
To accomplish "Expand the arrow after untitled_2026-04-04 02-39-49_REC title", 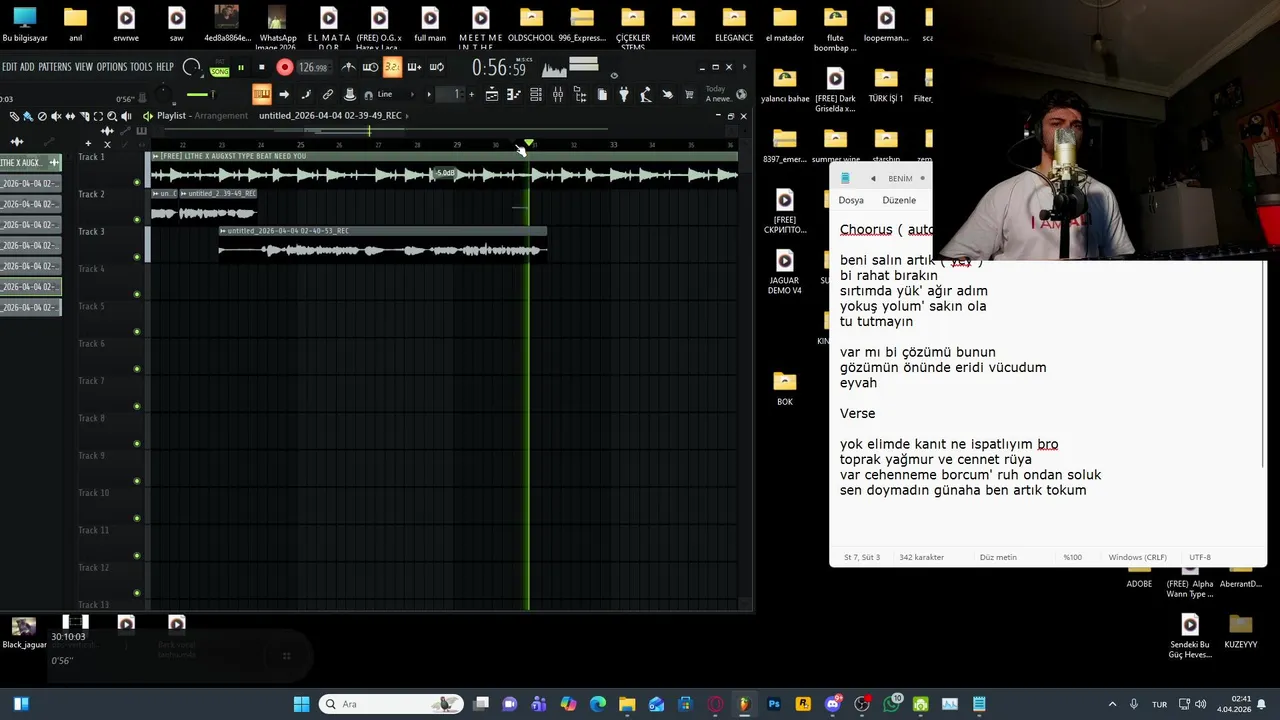I will 408,116.
